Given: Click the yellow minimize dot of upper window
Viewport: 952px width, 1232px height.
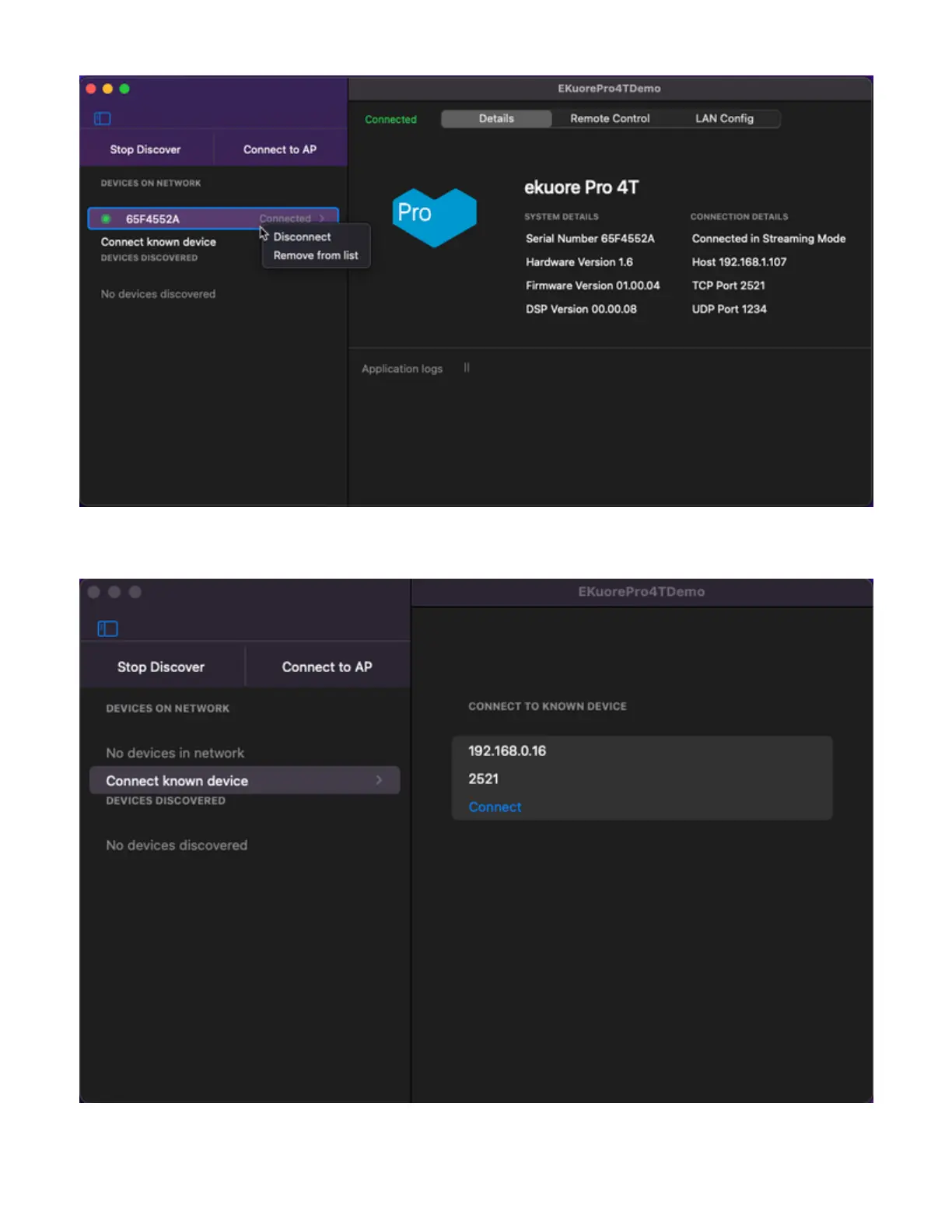Looking at the screenshot, I should [x=107, y=89].
